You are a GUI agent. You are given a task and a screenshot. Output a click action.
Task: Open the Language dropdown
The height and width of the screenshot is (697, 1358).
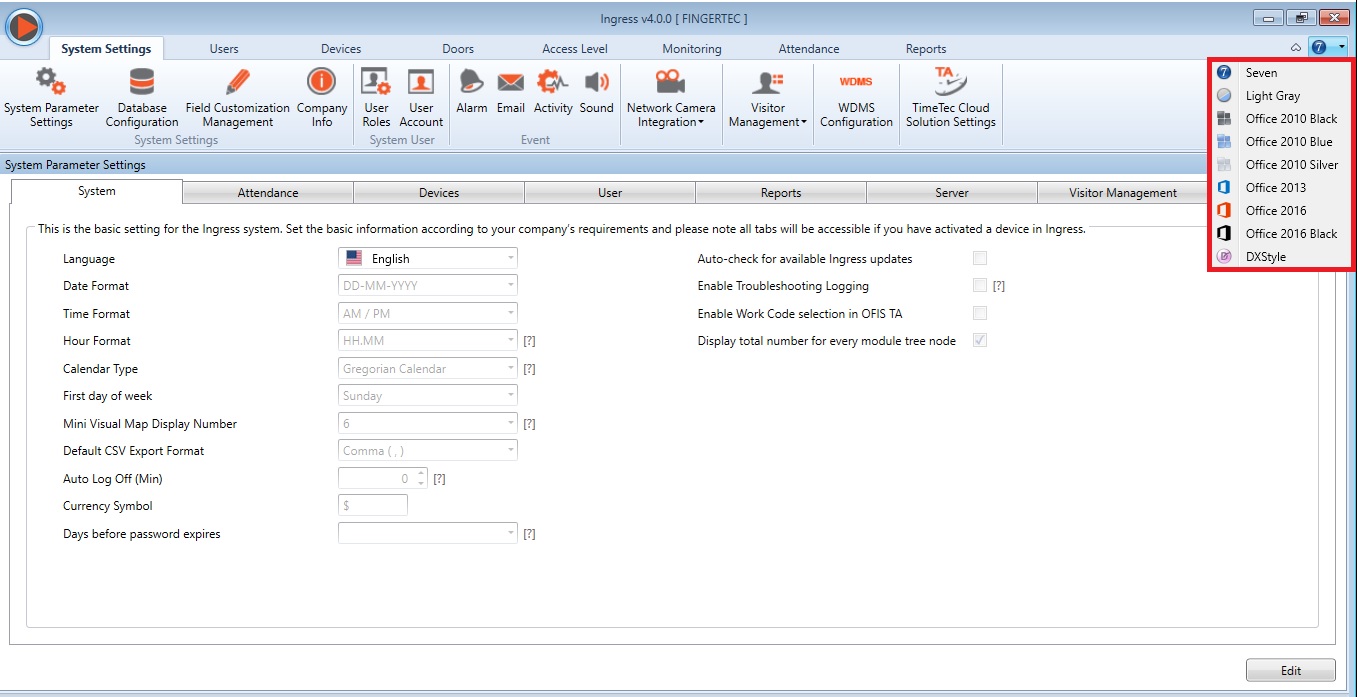click(x=428, y=258)
